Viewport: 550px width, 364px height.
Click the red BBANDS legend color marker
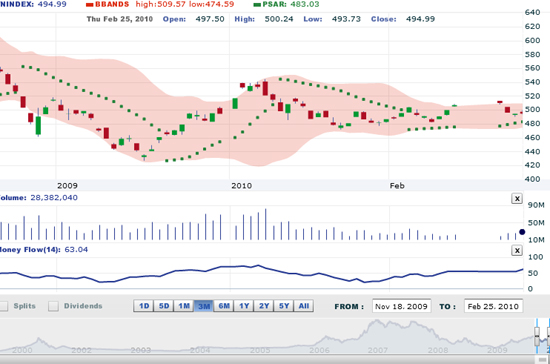pyautogui.click(x=90, y=5)
